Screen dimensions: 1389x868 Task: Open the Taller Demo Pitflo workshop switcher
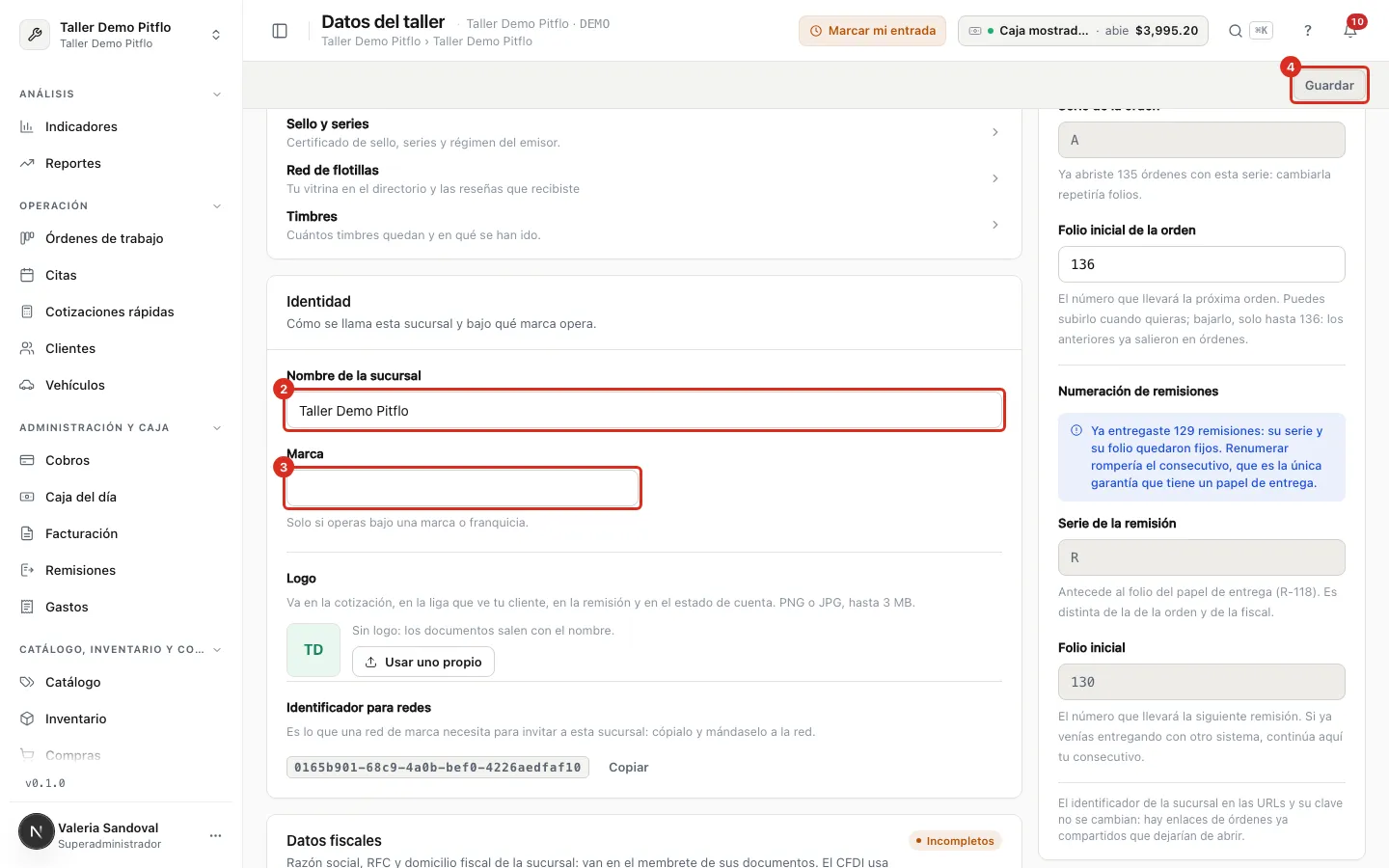pyautogui.click(x=121, y=35)
